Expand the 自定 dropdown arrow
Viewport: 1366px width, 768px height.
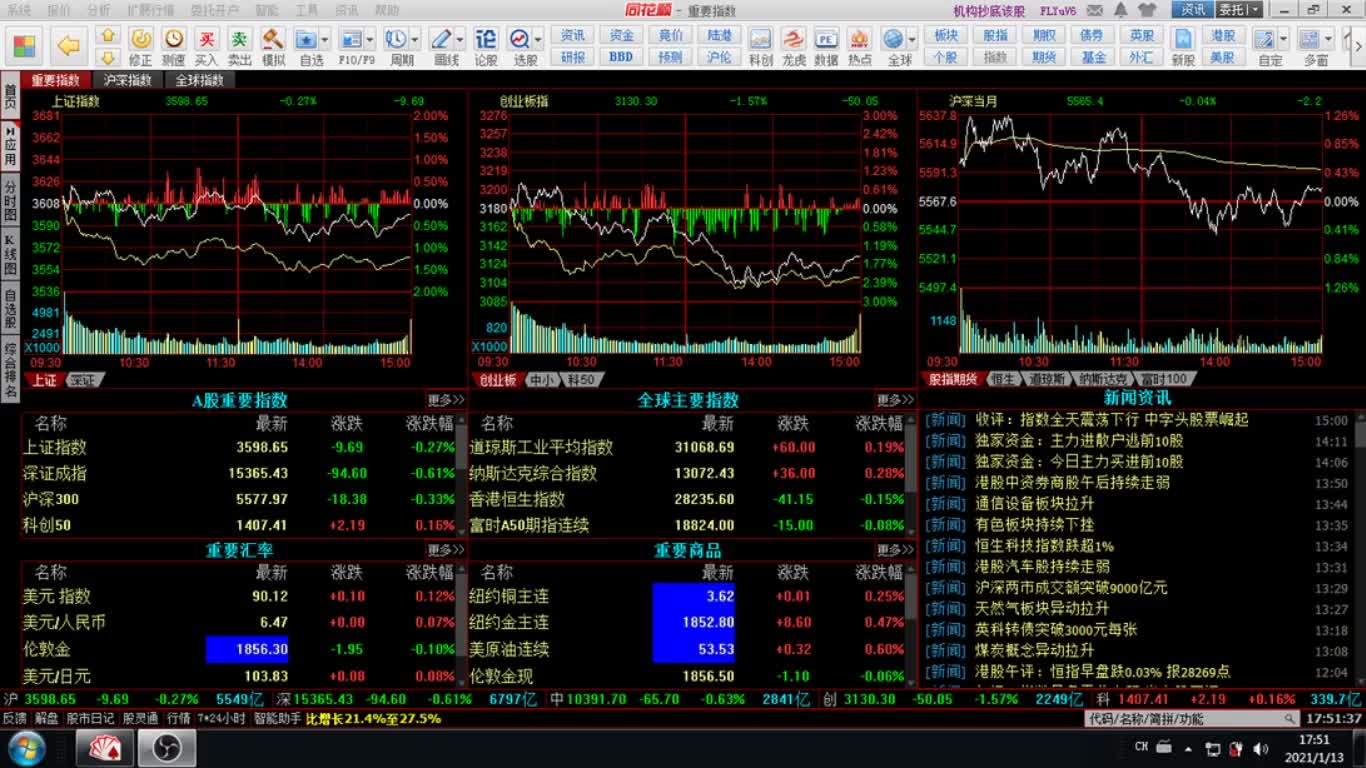tap(1285, 40)
